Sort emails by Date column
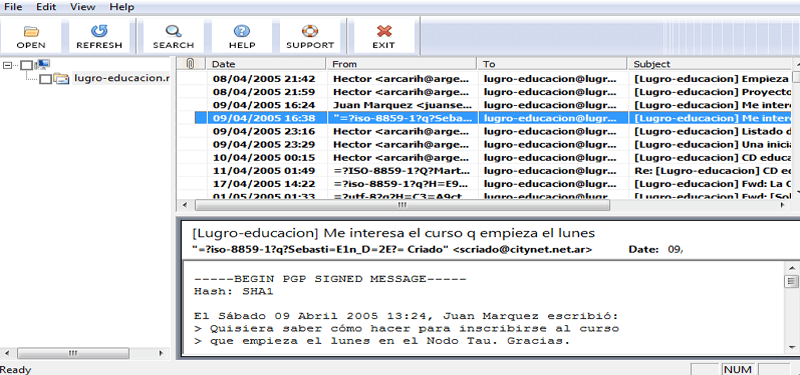Screen dimensions: 800x375 click(266, 64)
